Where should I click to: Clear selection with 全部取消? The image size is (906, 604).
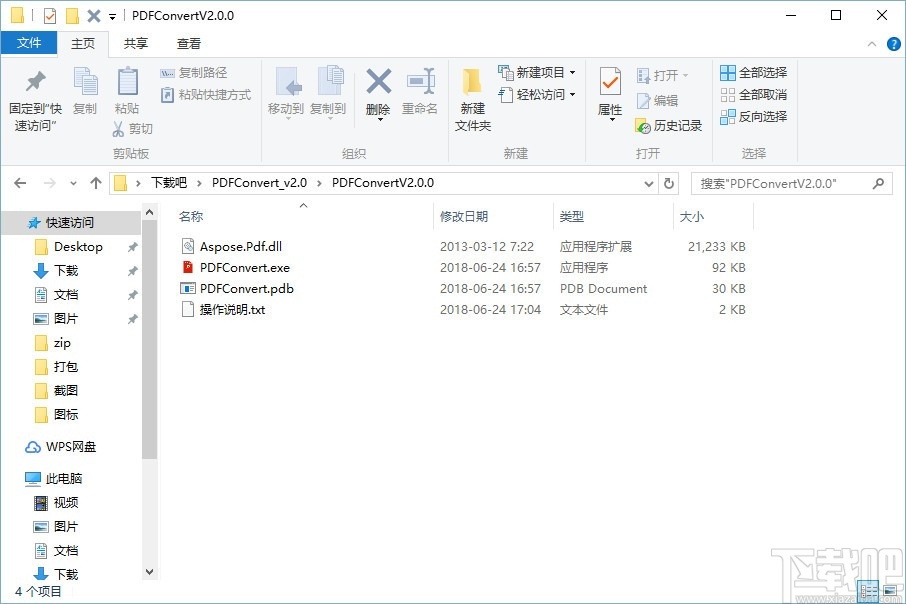click(753, 95)
